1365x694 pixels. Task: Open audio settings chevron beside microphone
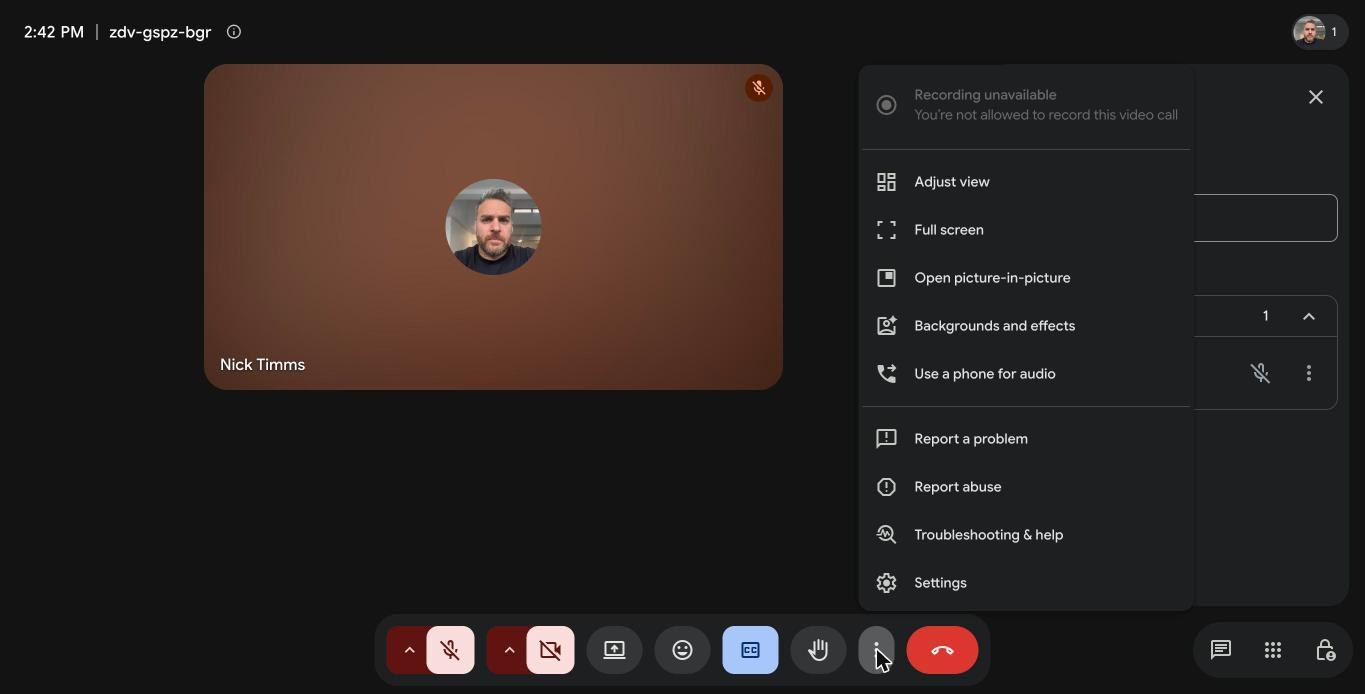409,650
